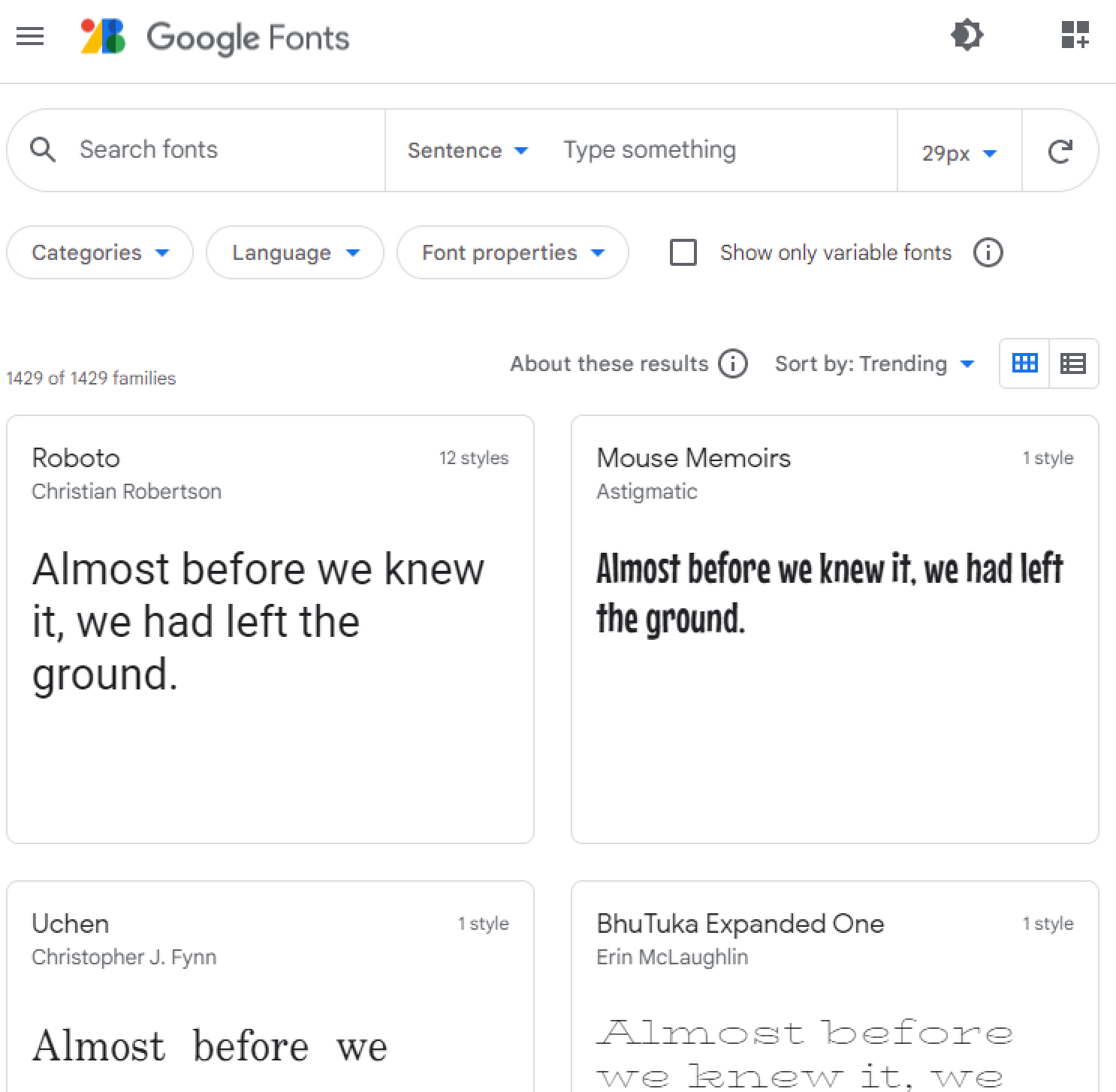Click the Google Fonts logo
Image resolution: width=1116 pixels, height=1092 pixels.
216,38
